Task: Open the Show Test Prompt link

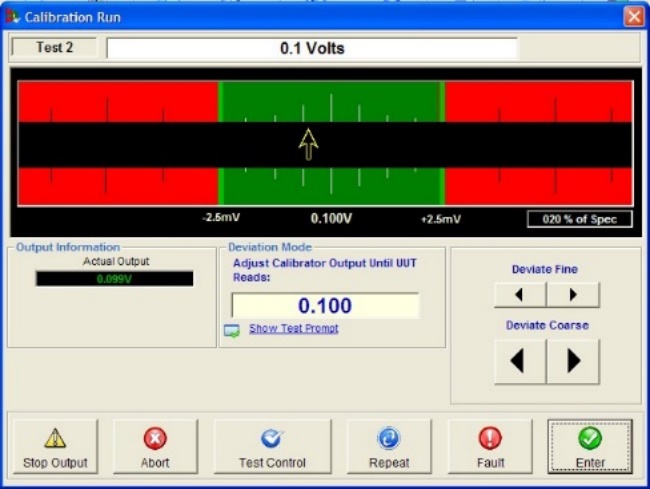Action: 293,329
